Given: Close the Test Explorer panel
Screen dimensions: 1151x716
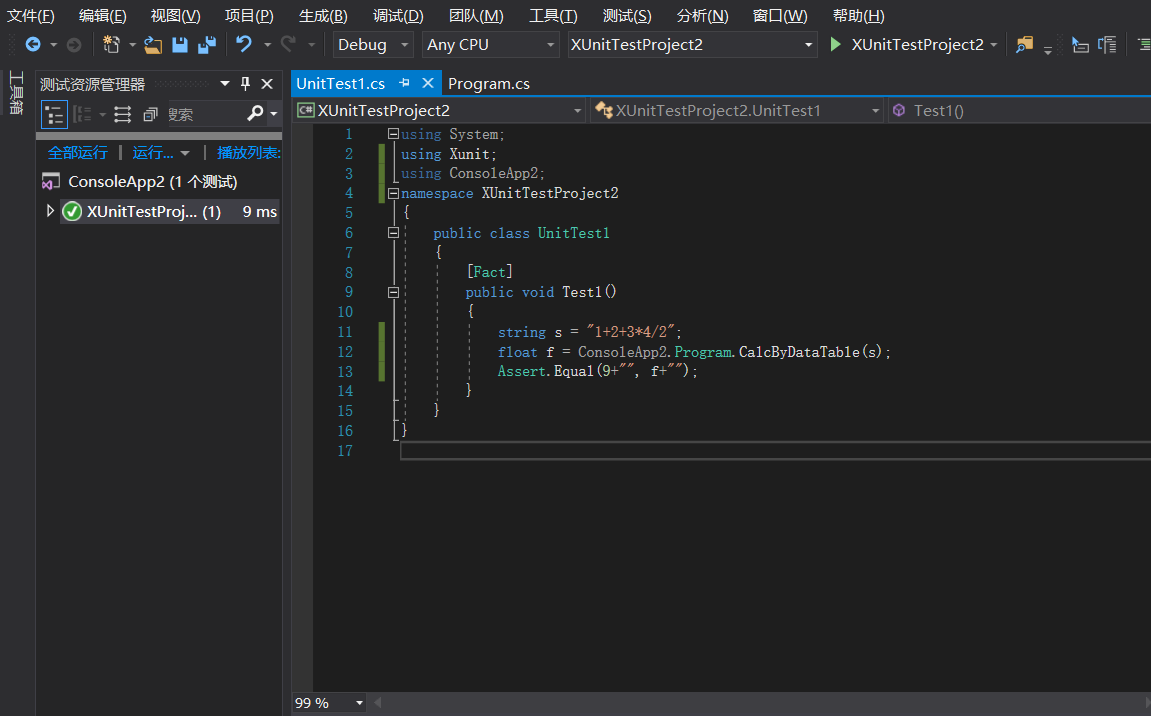Looking at the screenshot, I should (x=267, y=84).
